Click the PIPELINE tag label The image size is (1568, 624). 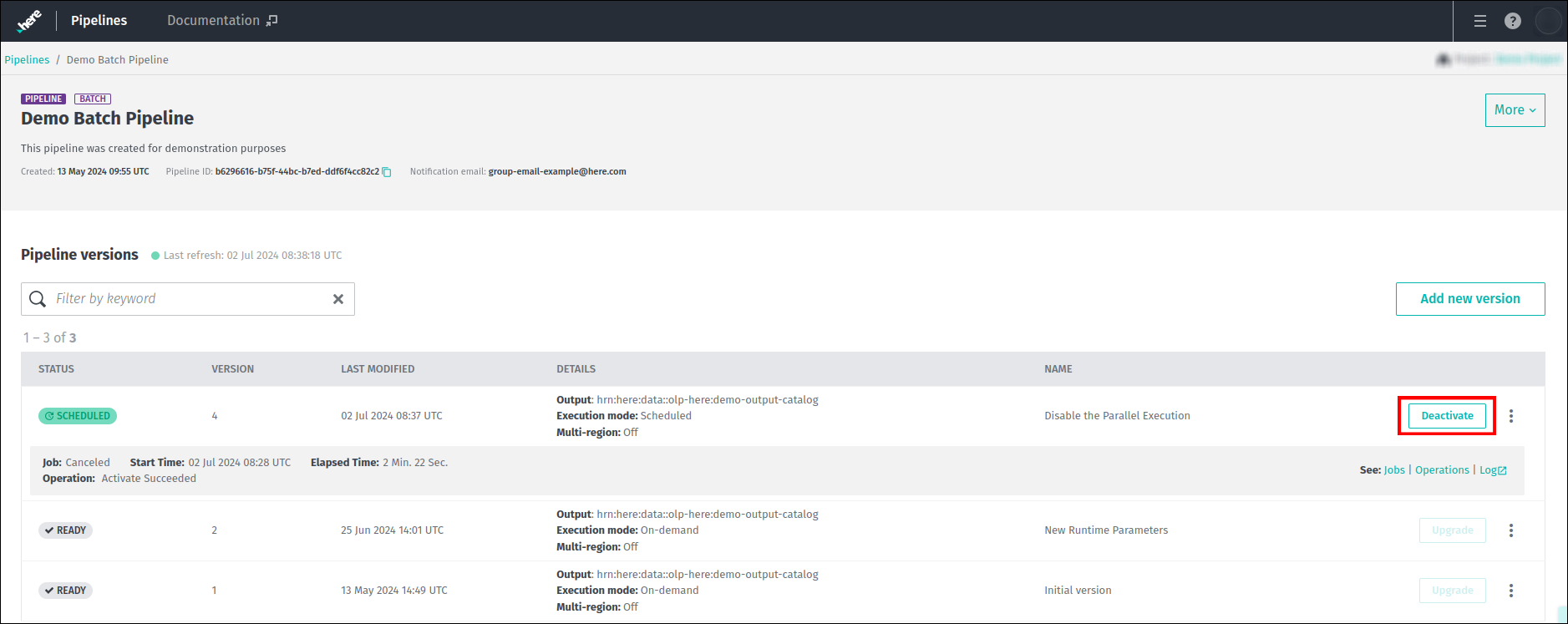click(x=43, y=99)
